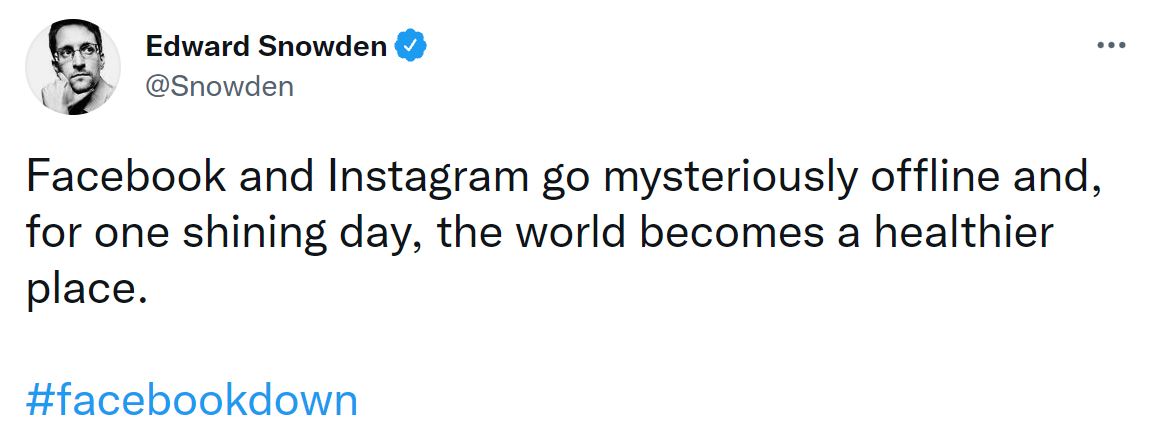The height and width of the screenshot is (432, 1150).
Task: Open the @Snowden handle link
Action: point(220,86)
